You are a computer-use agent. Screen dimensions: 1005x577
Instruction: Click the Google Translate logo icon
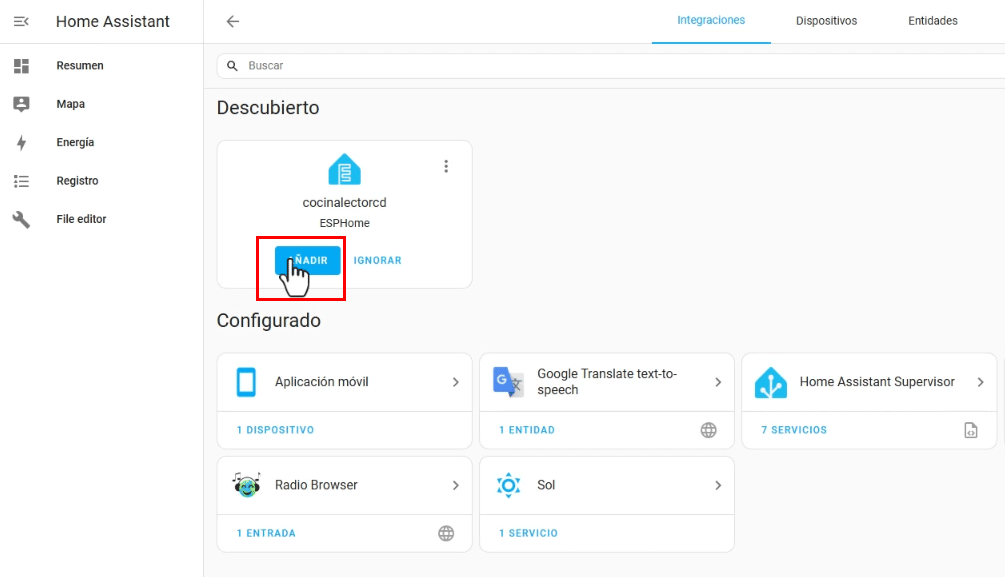(508, 382)
